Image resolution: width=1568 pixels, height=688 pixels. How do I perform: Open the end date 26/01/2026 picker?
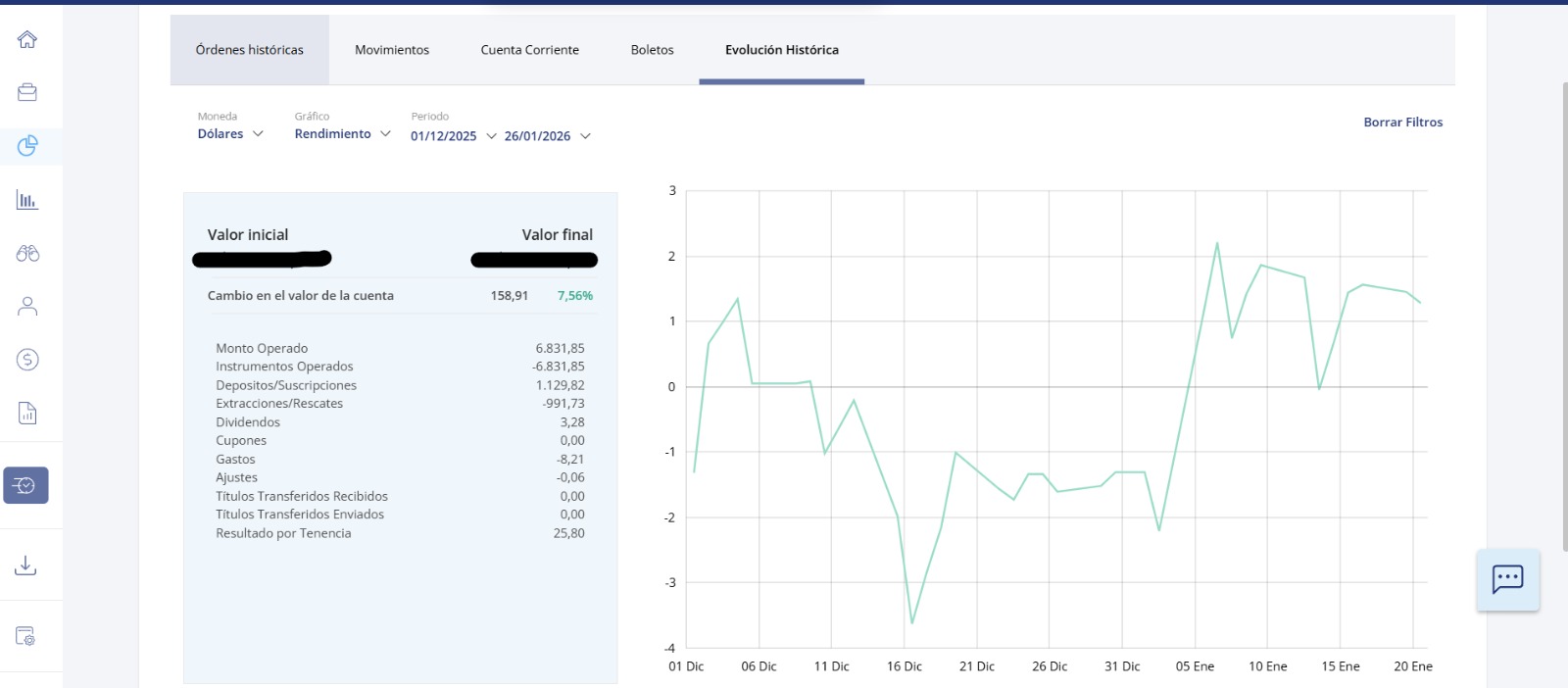pyautogui.click(x=547, y=136)
